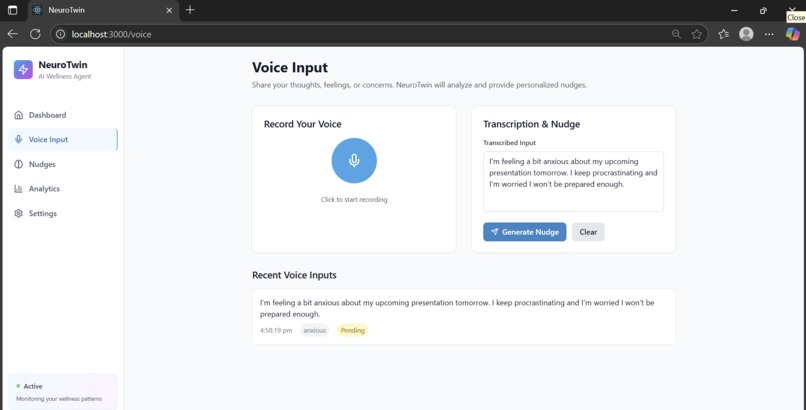Screen dimensions: 806x410
Task: Click the "anxious" tag on recent input
Action: tap(315, 330)
